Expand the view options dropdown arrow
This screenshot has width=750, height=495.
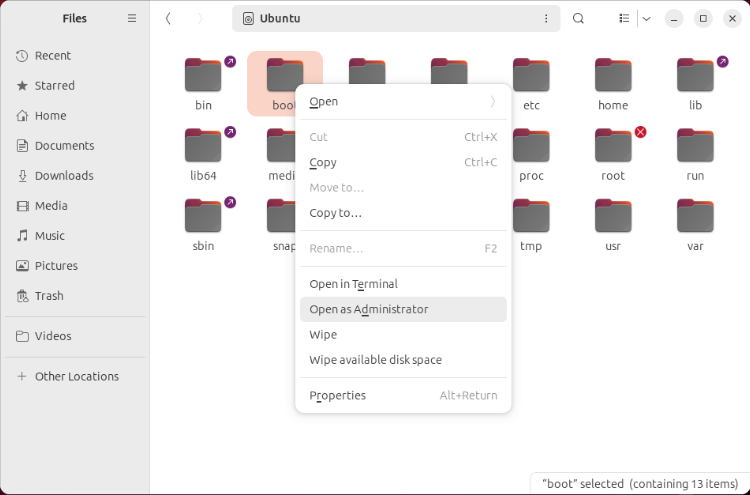pos(646,19)
